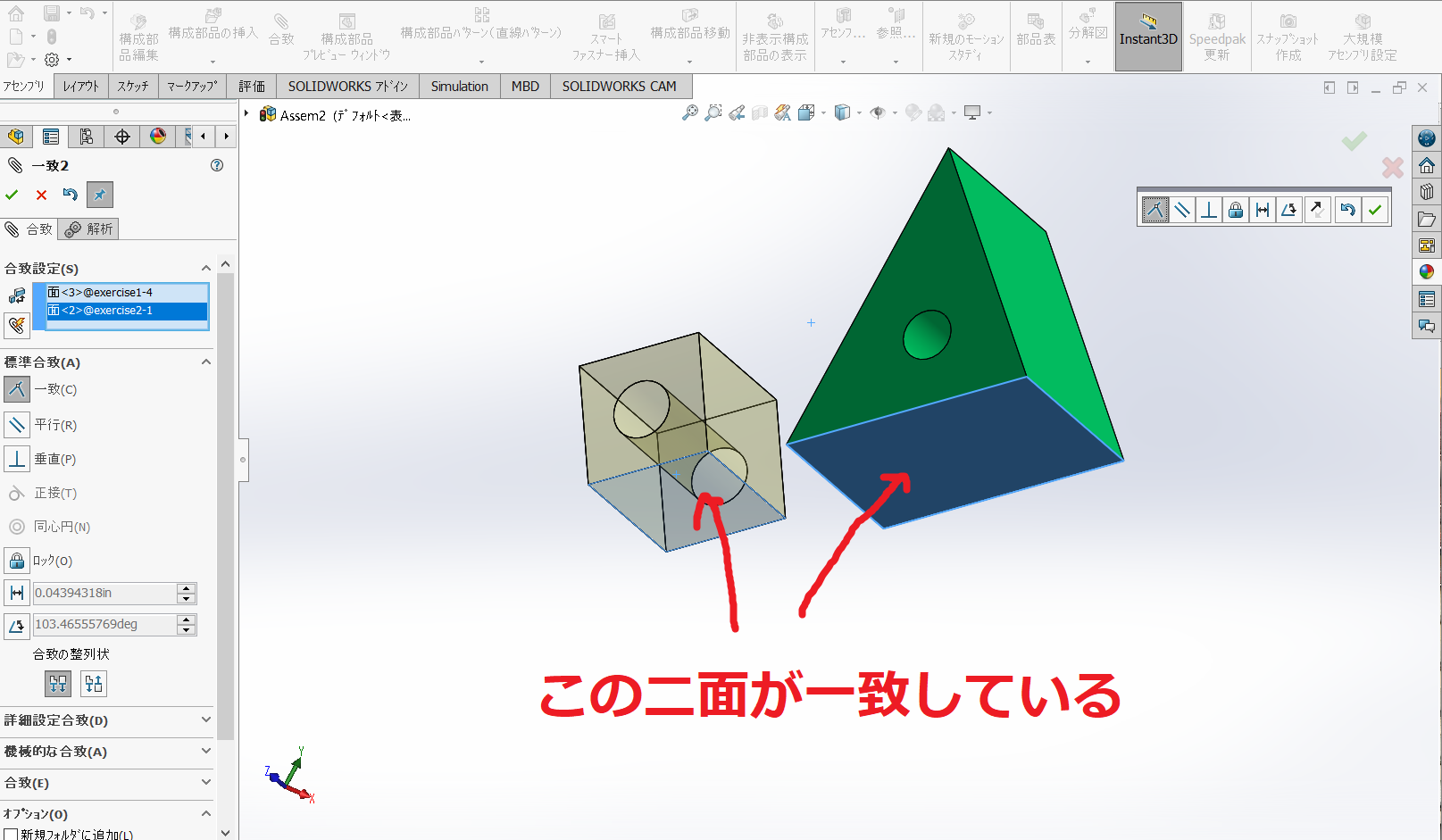The width and height of the screenshot is (1442, 840).
Task: Expand the Assem2 flyout tree arrow
Action: pyautogui.click(x=247, y=114)
